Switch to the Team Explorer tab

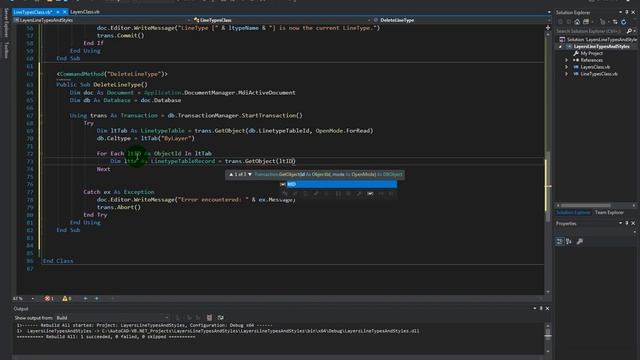pos(609,212)
